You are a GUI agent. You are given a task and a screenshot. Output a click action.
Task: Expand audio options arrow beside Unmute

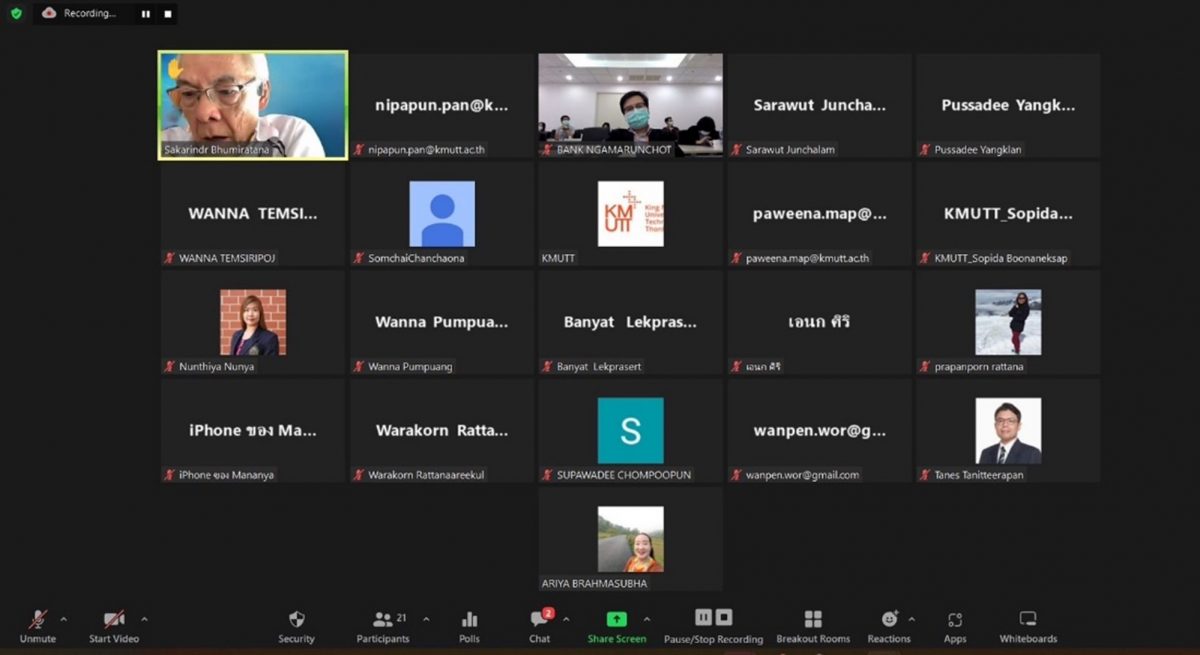tap(64, 619)
